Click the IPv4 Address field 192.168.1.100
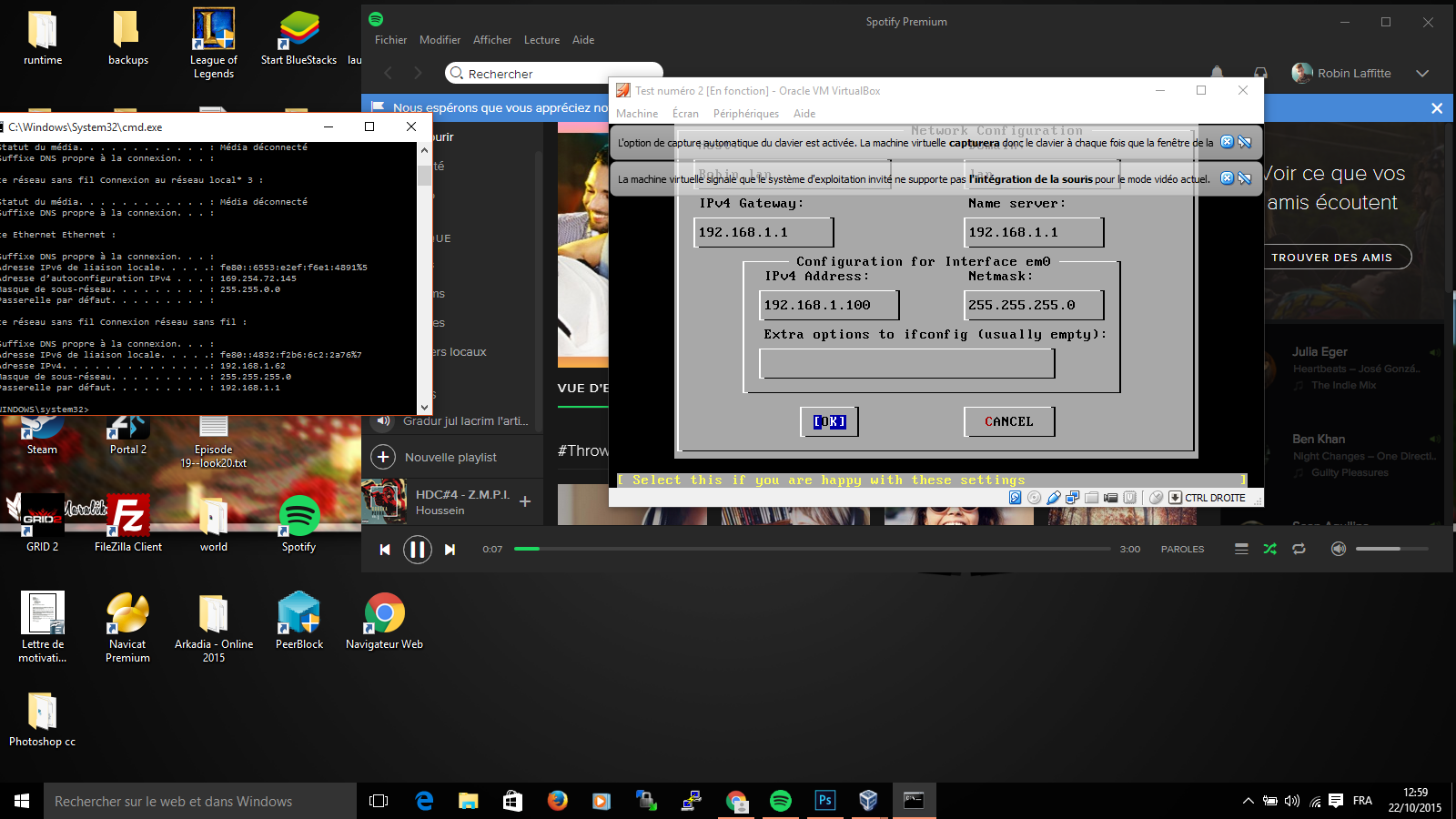The height and width of the screenshot is (819, 1456). coord(829,305)
